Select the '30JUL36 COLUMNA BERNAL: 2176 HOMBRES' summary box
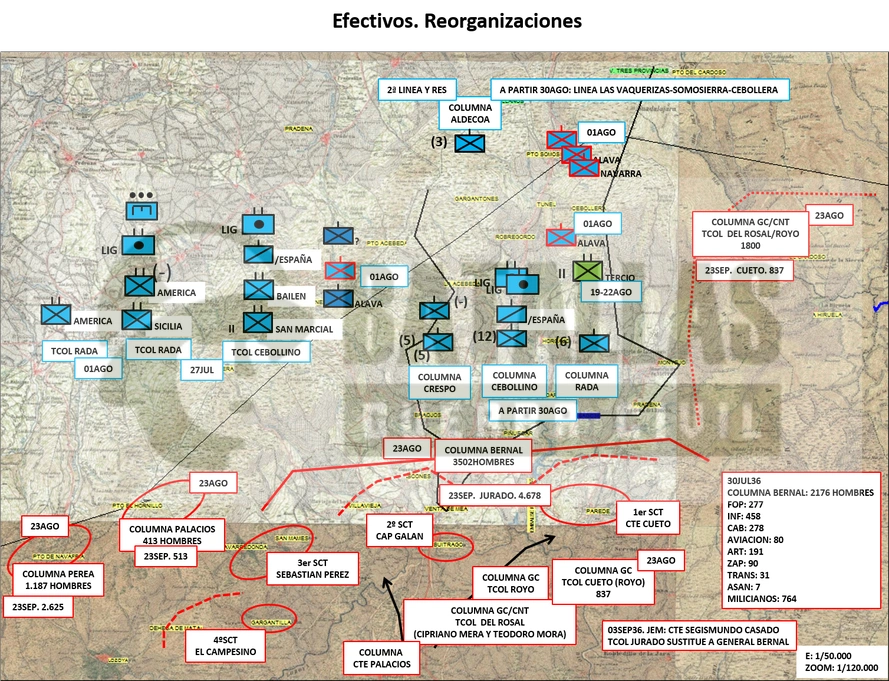This screenshot has width=889, height=681. tap(801, 539)
